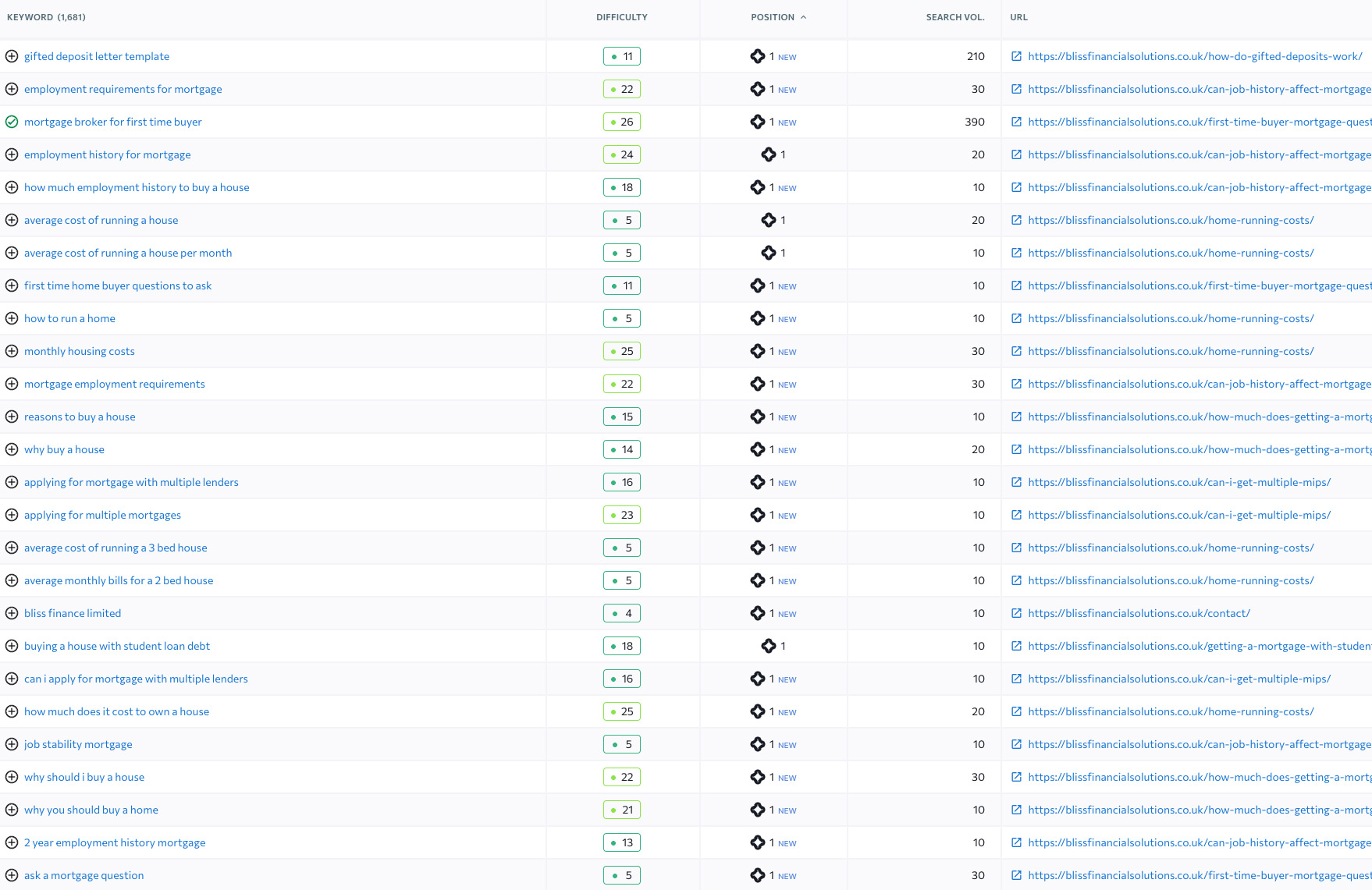Open external link icon in 'bliss finance limited' row
The width and height of the screenshot is (1372, 890).
coord(1016,613)
